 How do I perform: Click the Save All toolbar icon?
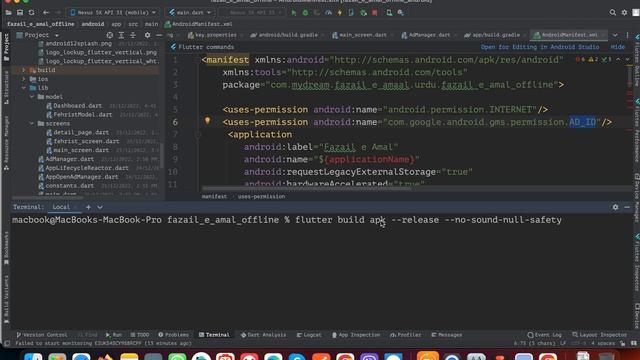pyautogui.click(x=20, y=13)
